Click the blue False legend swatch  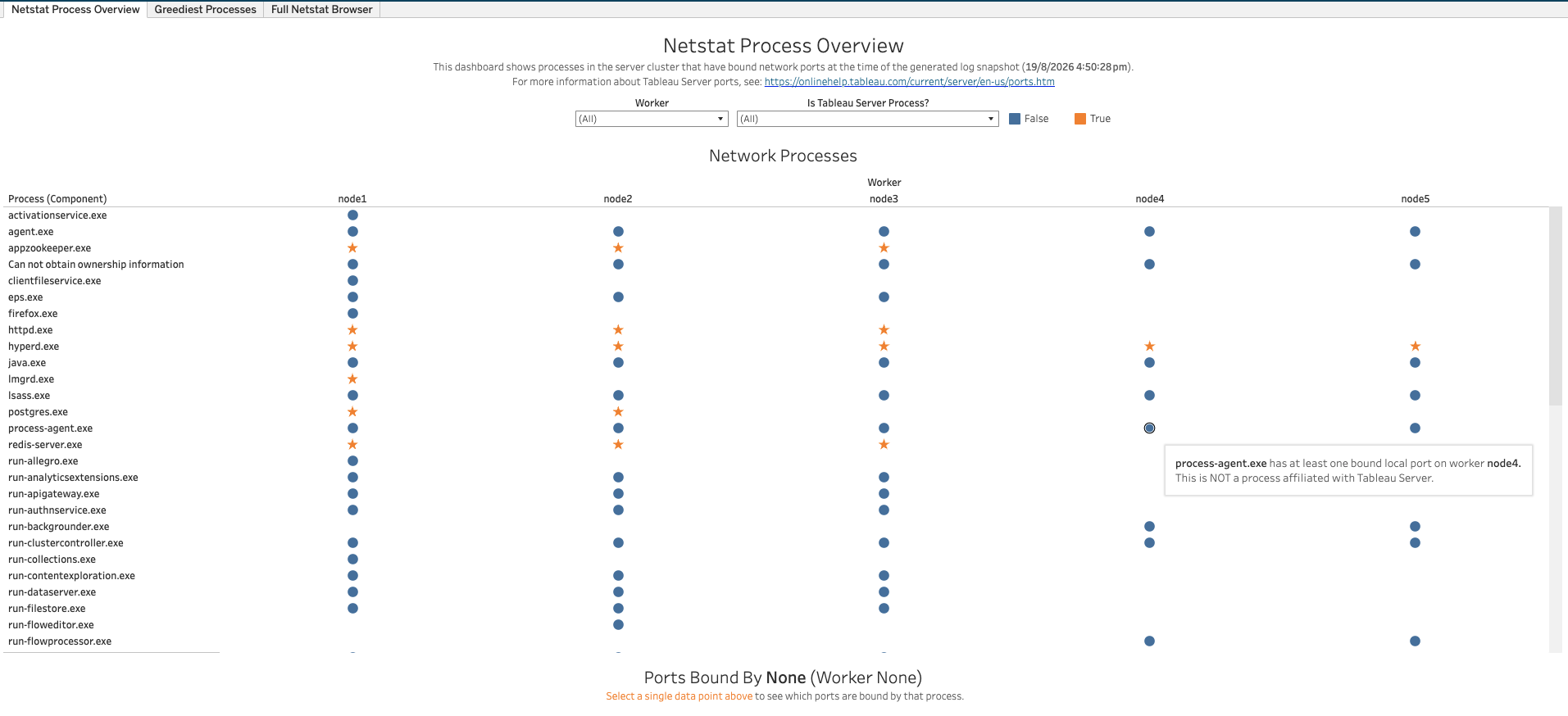[1015, 119]
